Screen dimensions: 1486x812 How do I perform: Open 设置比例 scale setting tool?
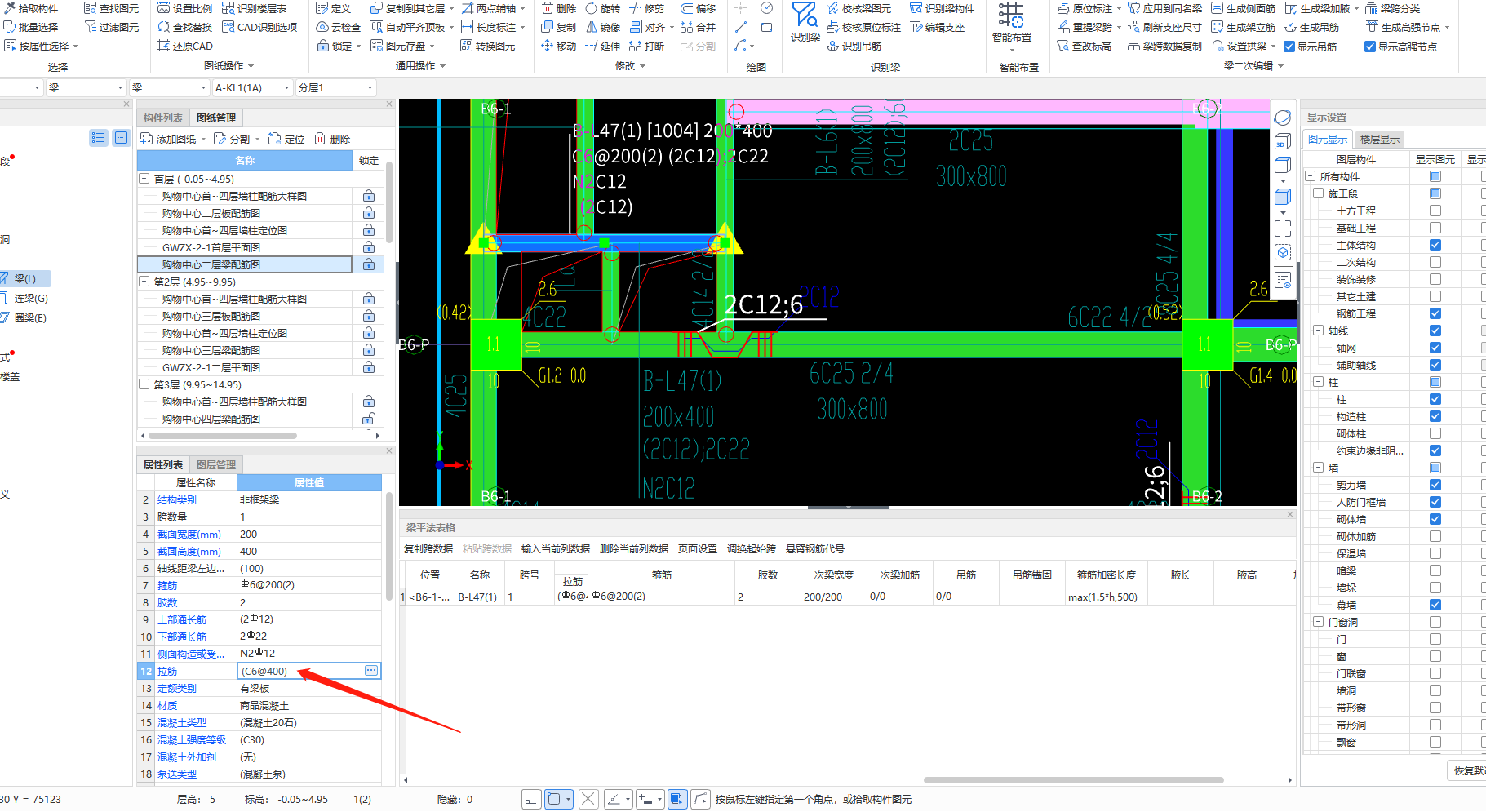click(x=184, y=8)
